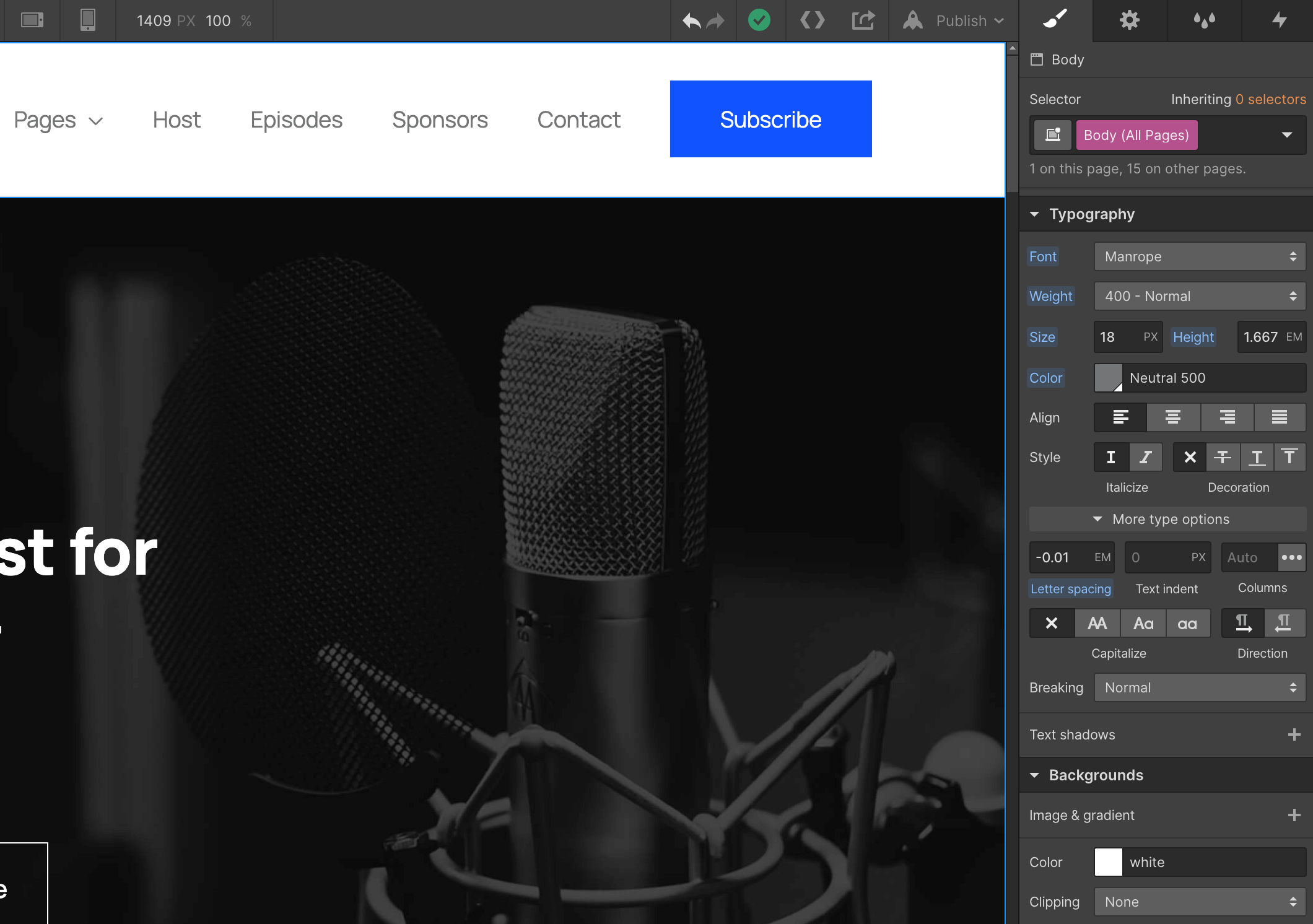Apply strikethrough text decoration
Viewport: 1313px width, 924px height.
1223,457
